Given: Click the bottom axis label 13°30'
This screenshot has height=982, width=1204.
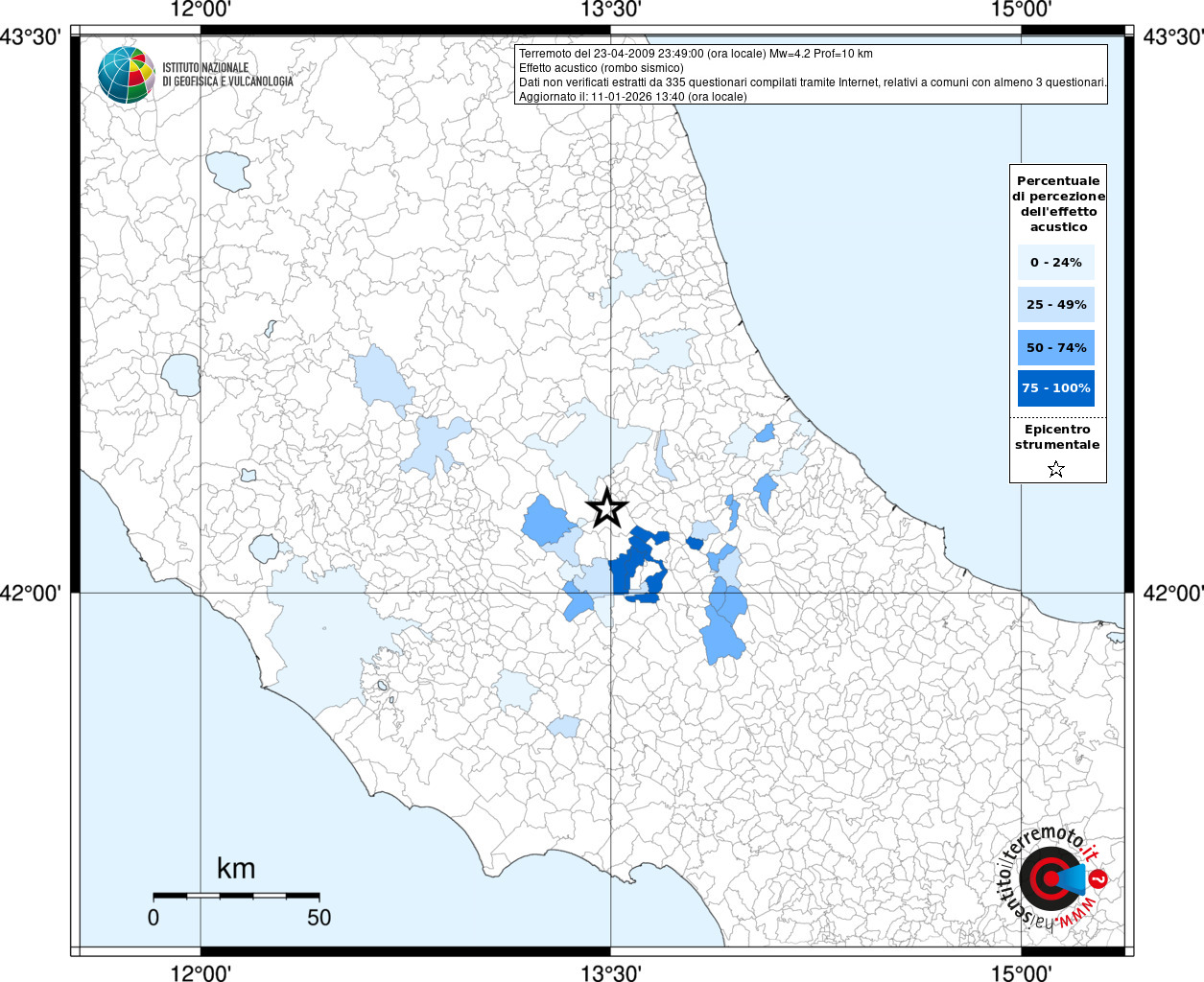Looking at the screenshot, I should (611, 972).
